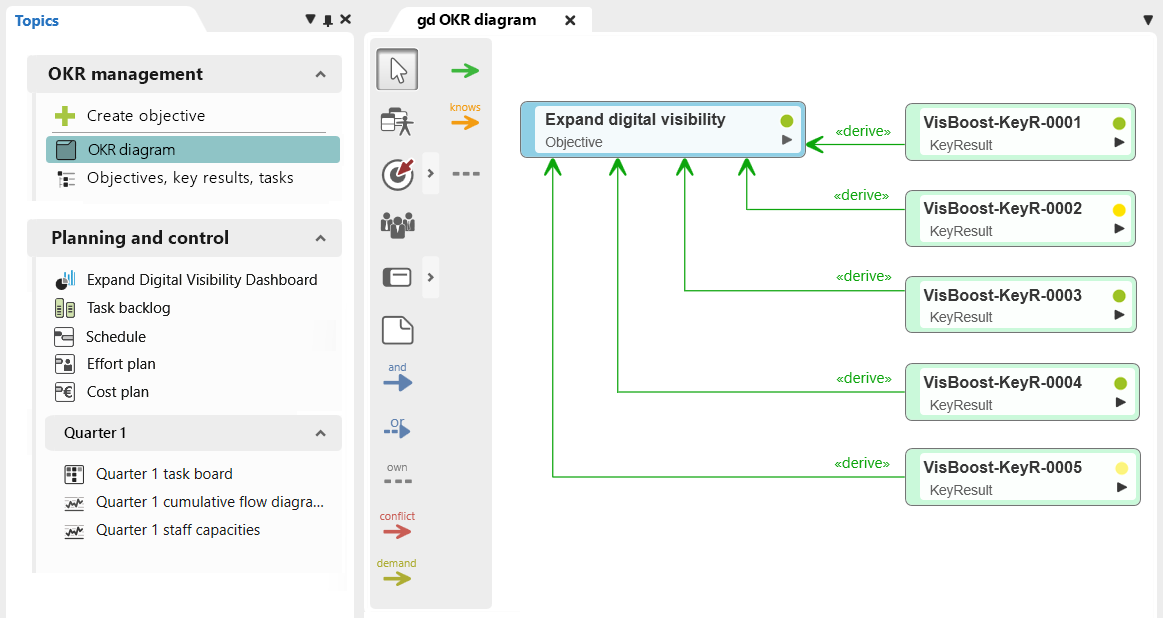Choose the note document palette tool
The image size is (1163, 618).
[x=398, y=330]
